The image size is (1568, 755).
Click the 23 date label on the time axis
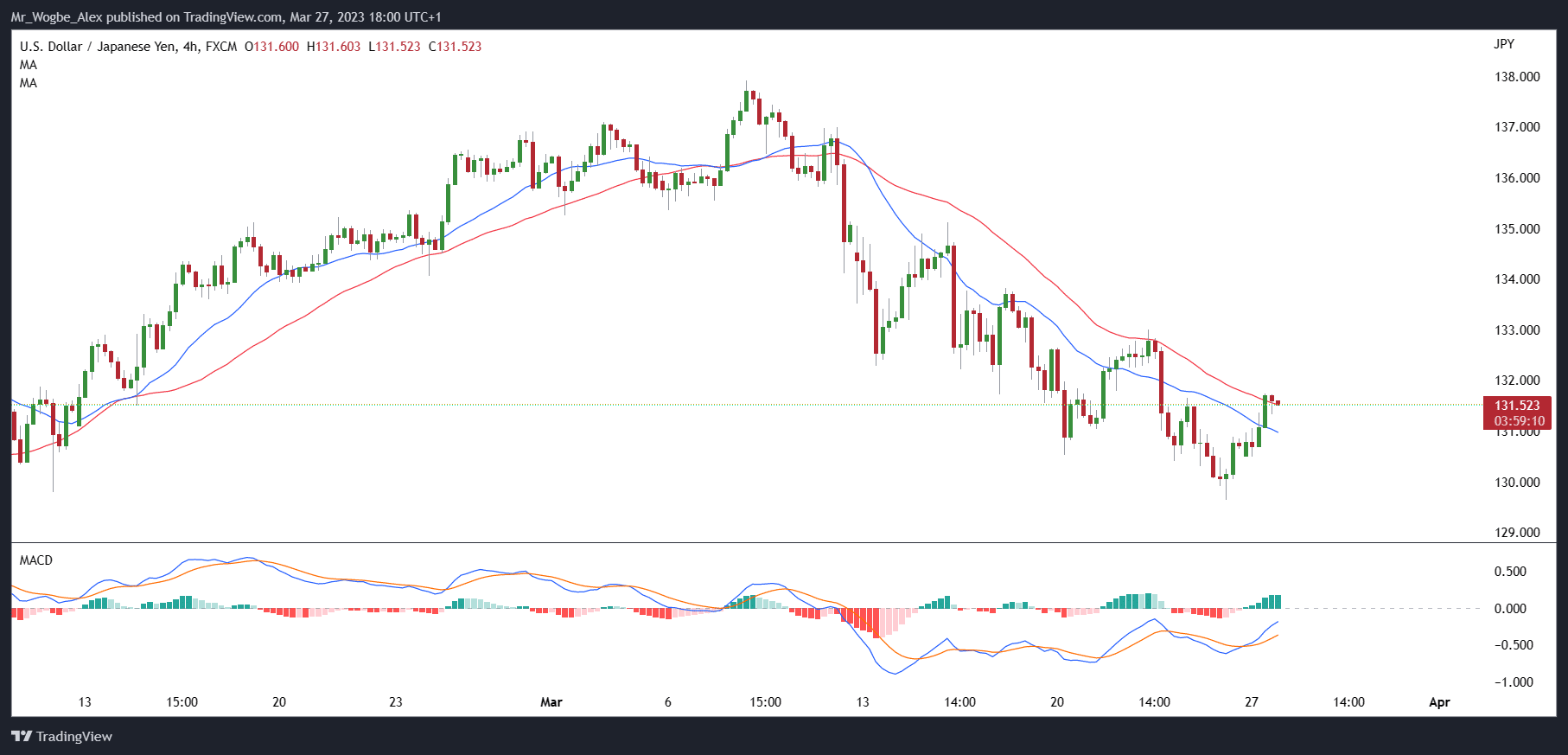pos(396,702)
